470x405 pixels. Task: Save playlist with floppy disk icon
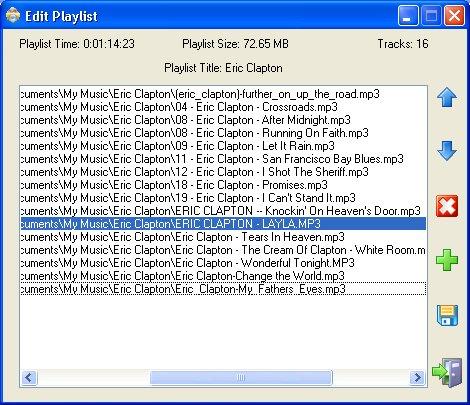(447, 315)
